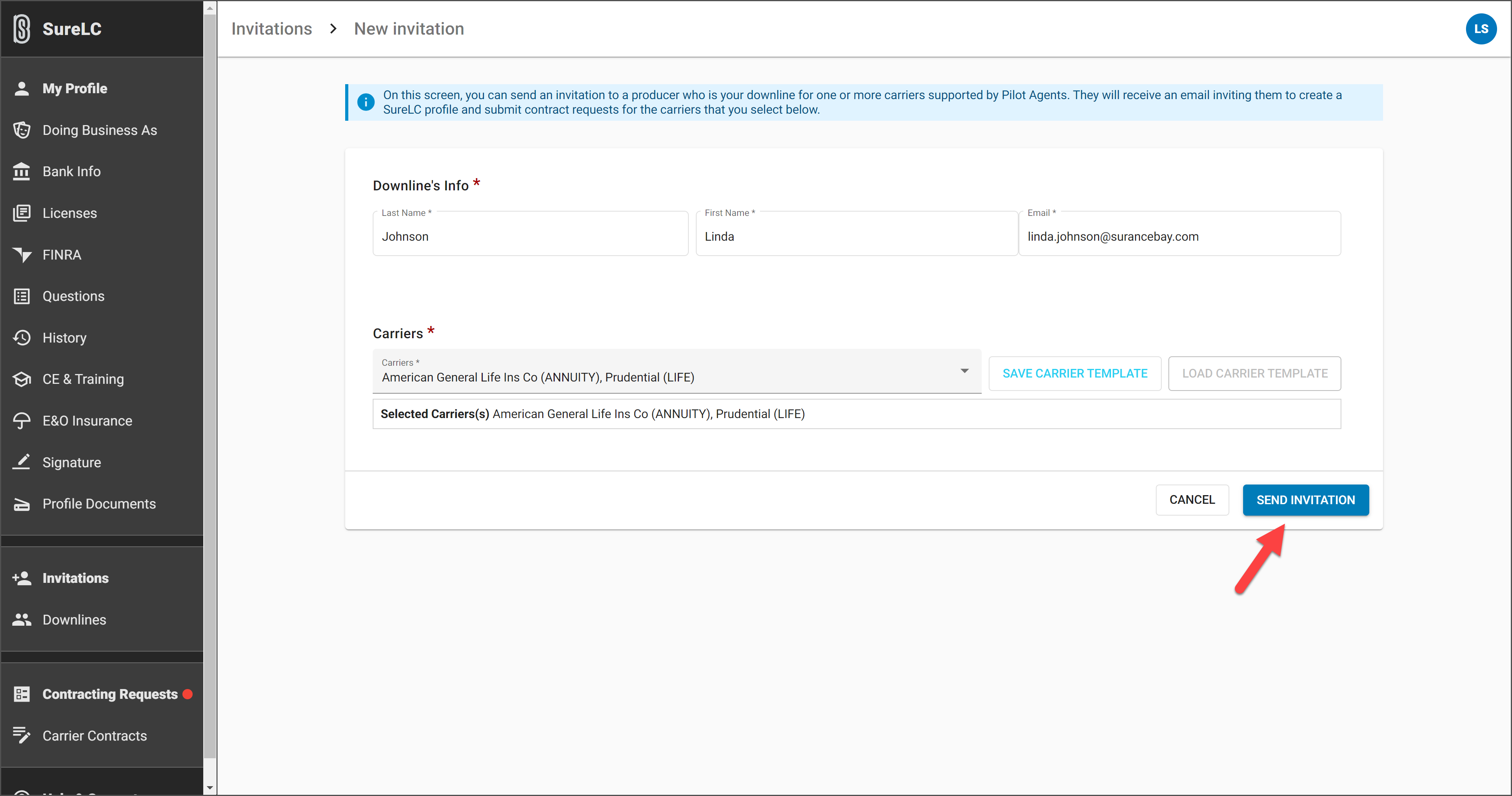Send the invitation
The image size is (1512, 796).
1305,499
